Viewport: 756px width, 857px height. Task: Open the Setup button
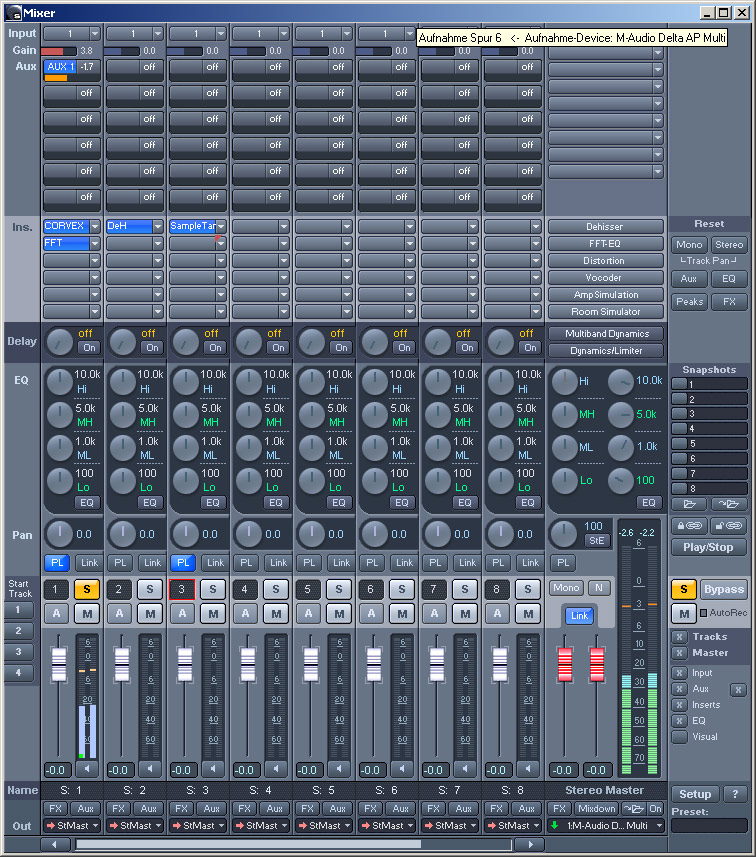tap(695, 794)
